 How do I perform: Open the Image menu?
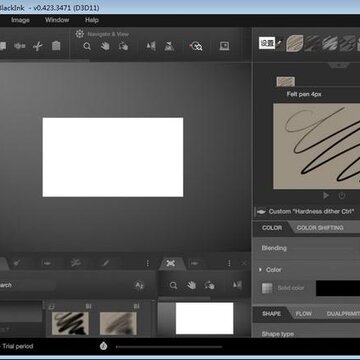tap(20, 20)
